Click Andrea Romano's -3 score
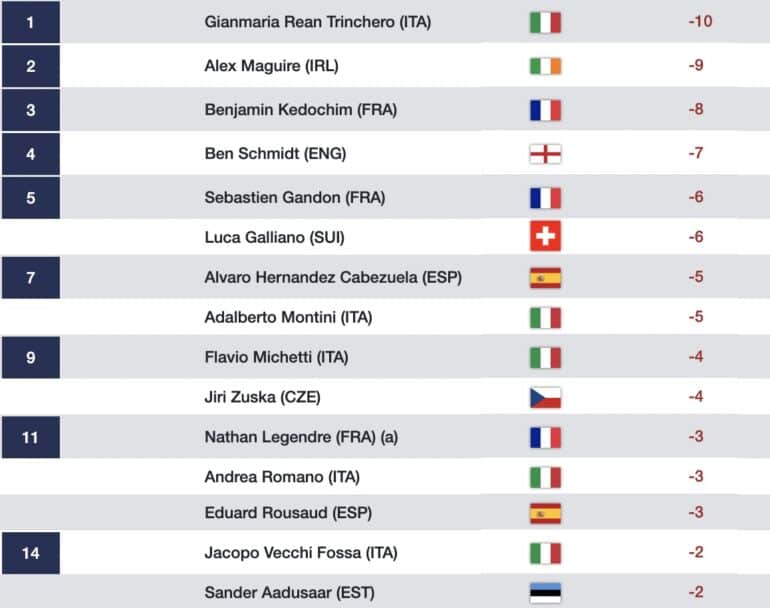The width and height of the screenshot is (770, 608). pyautogui.click(x=696, y=476)
